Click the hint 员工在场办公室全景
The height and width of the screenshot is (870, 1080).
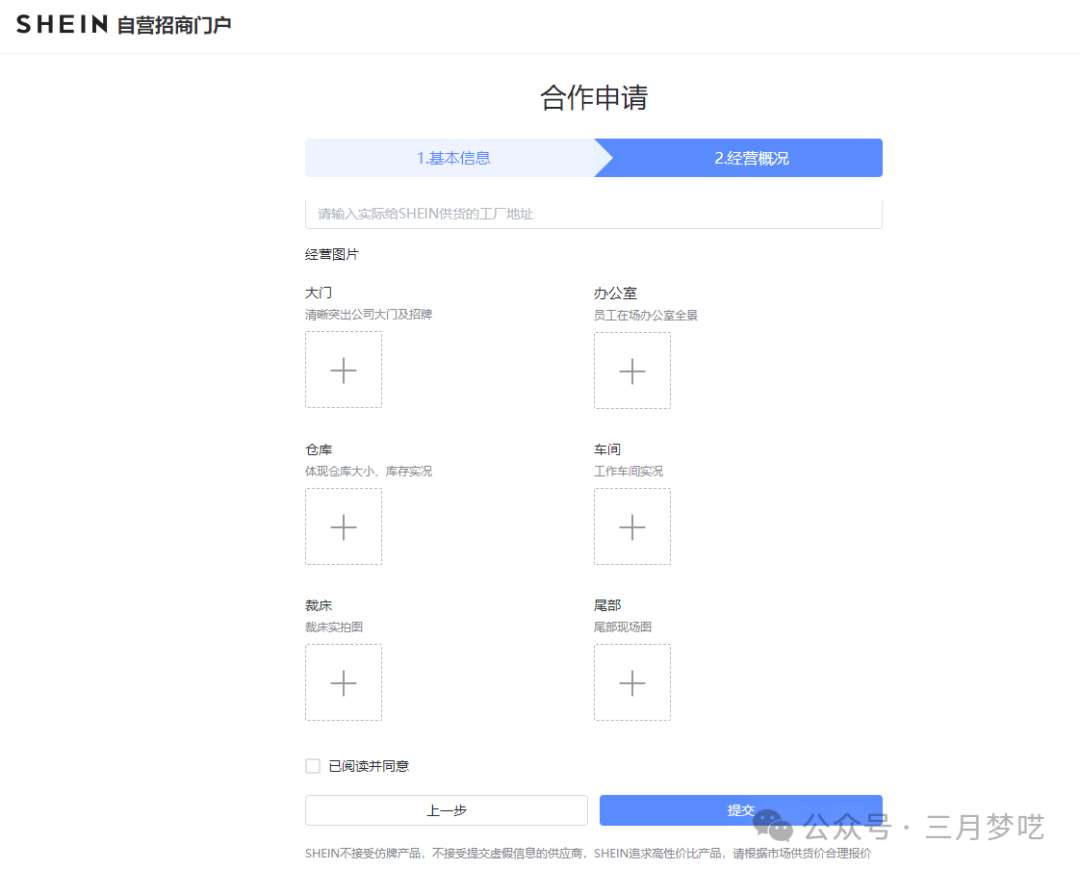[x=646, y=315]
